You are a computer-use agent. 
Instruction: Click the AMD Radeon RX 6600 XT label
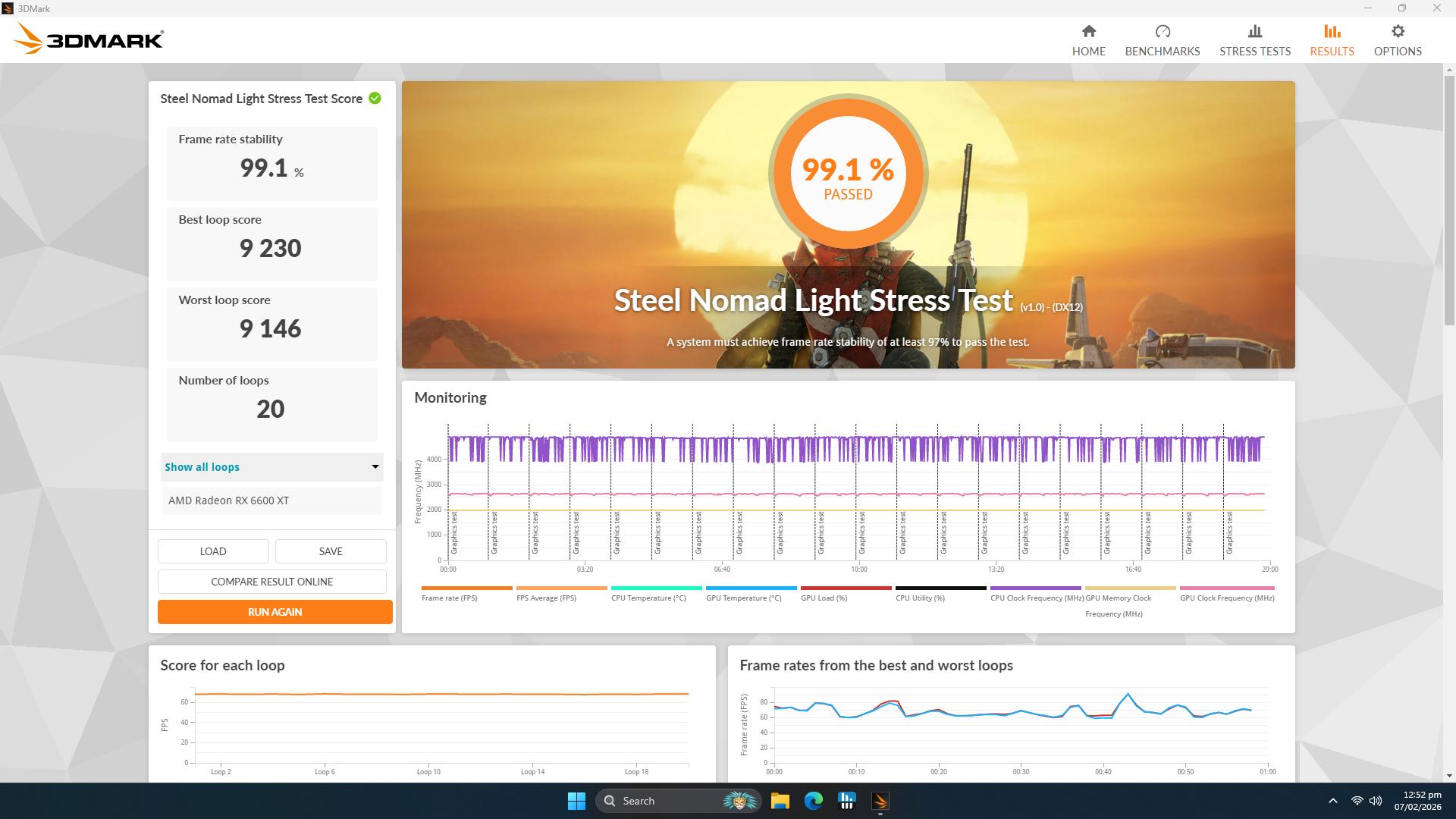click(x=228, y=500)
